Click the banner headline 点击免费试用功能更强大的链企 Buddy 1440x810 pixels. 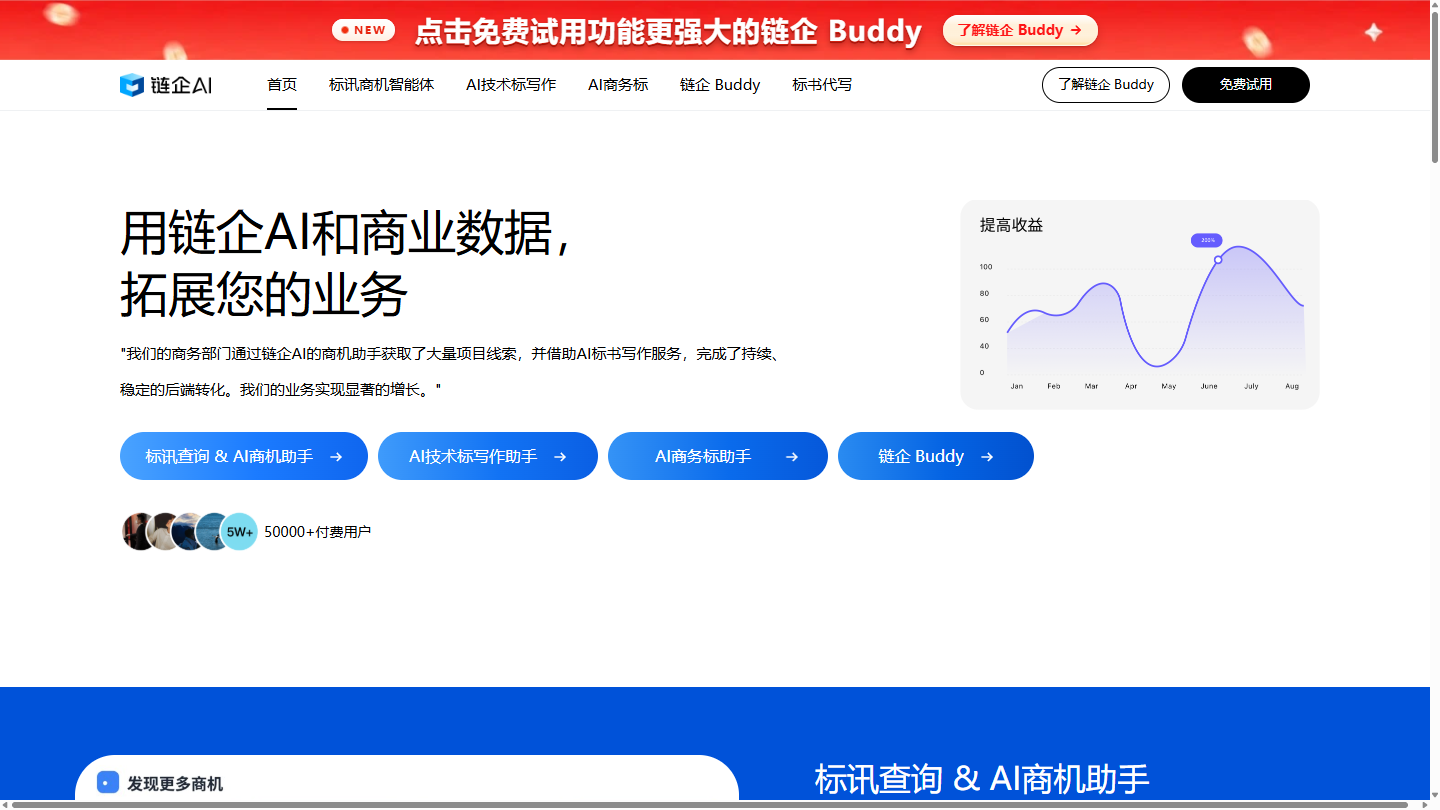click(x=668, y=31)
